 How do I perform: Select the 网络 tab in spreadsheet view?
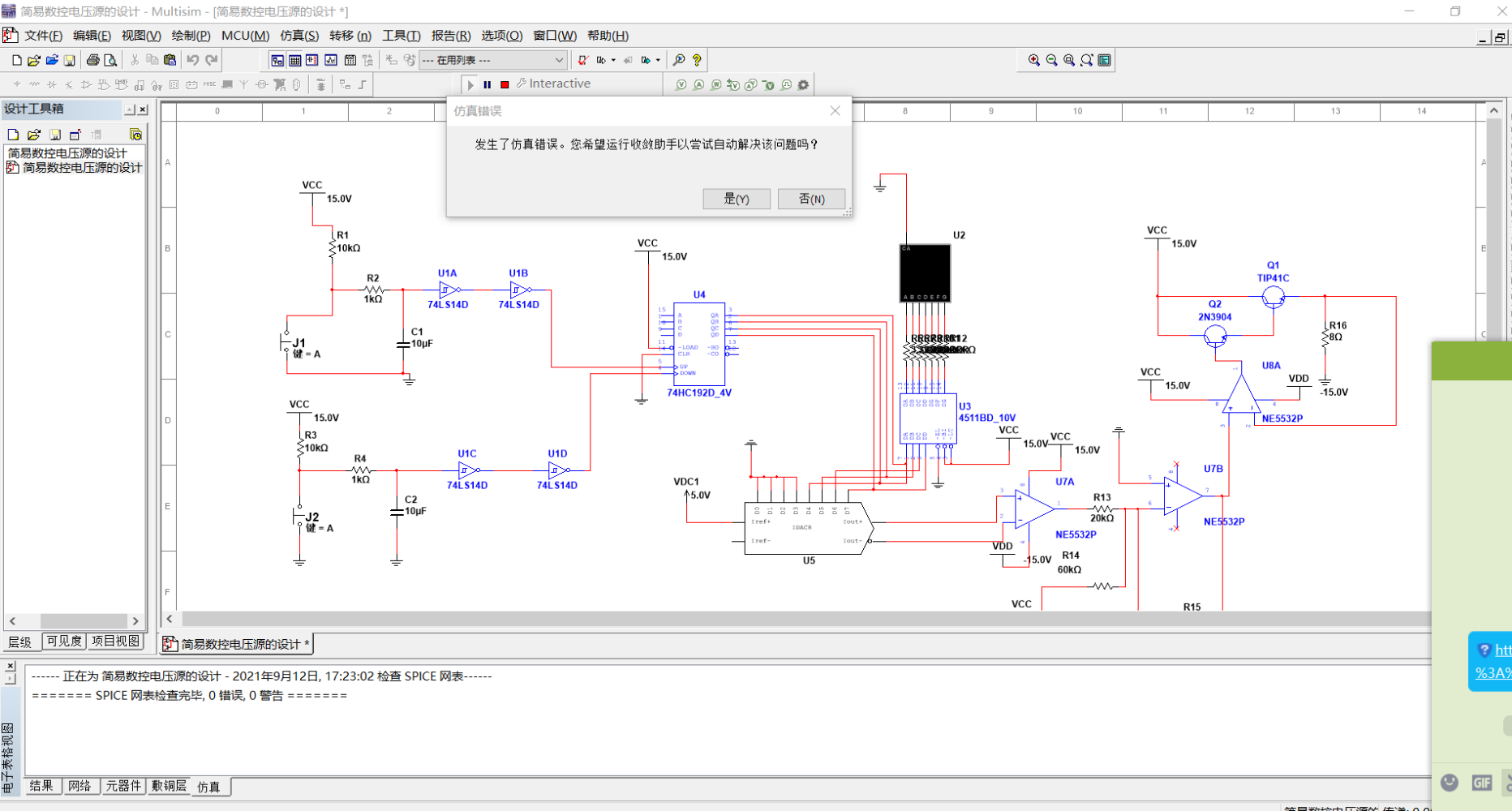[x=79, y=786]
